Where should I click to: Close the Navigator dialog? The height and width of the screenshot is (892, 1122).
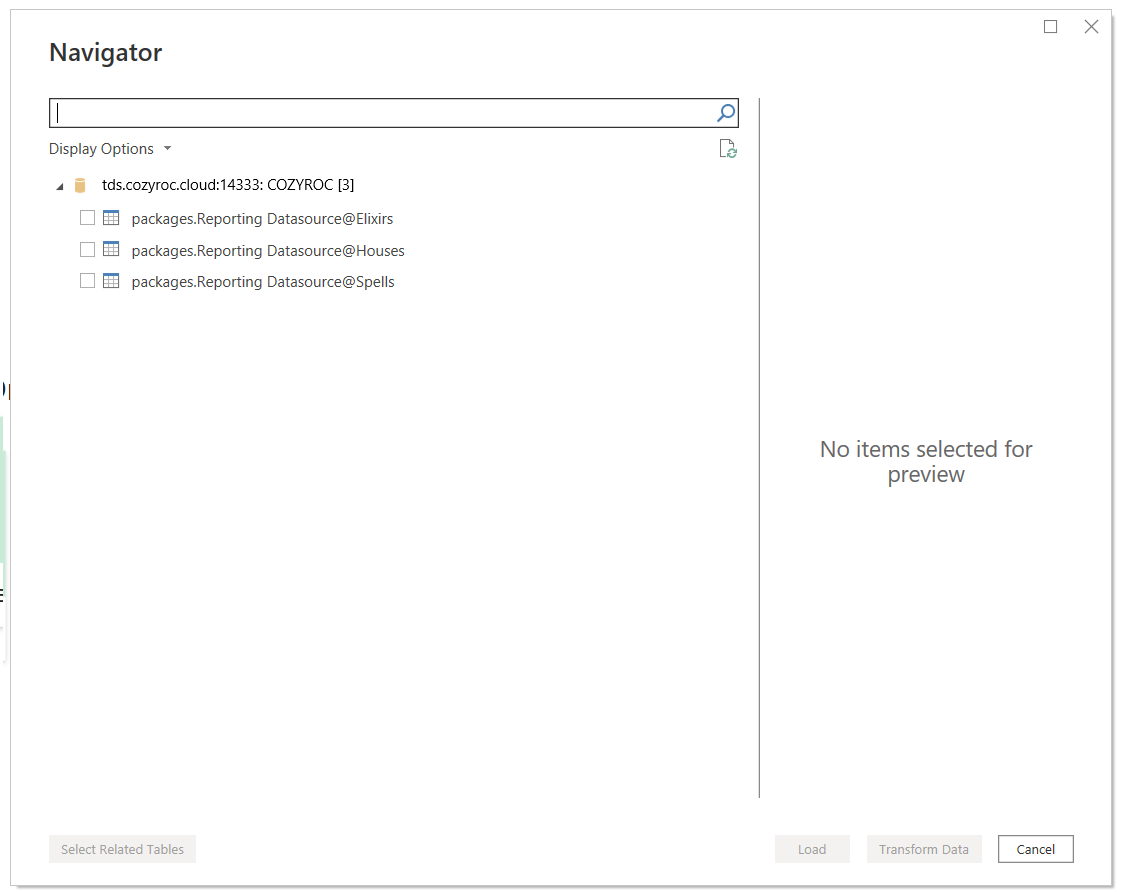[x=1091, y=27]
